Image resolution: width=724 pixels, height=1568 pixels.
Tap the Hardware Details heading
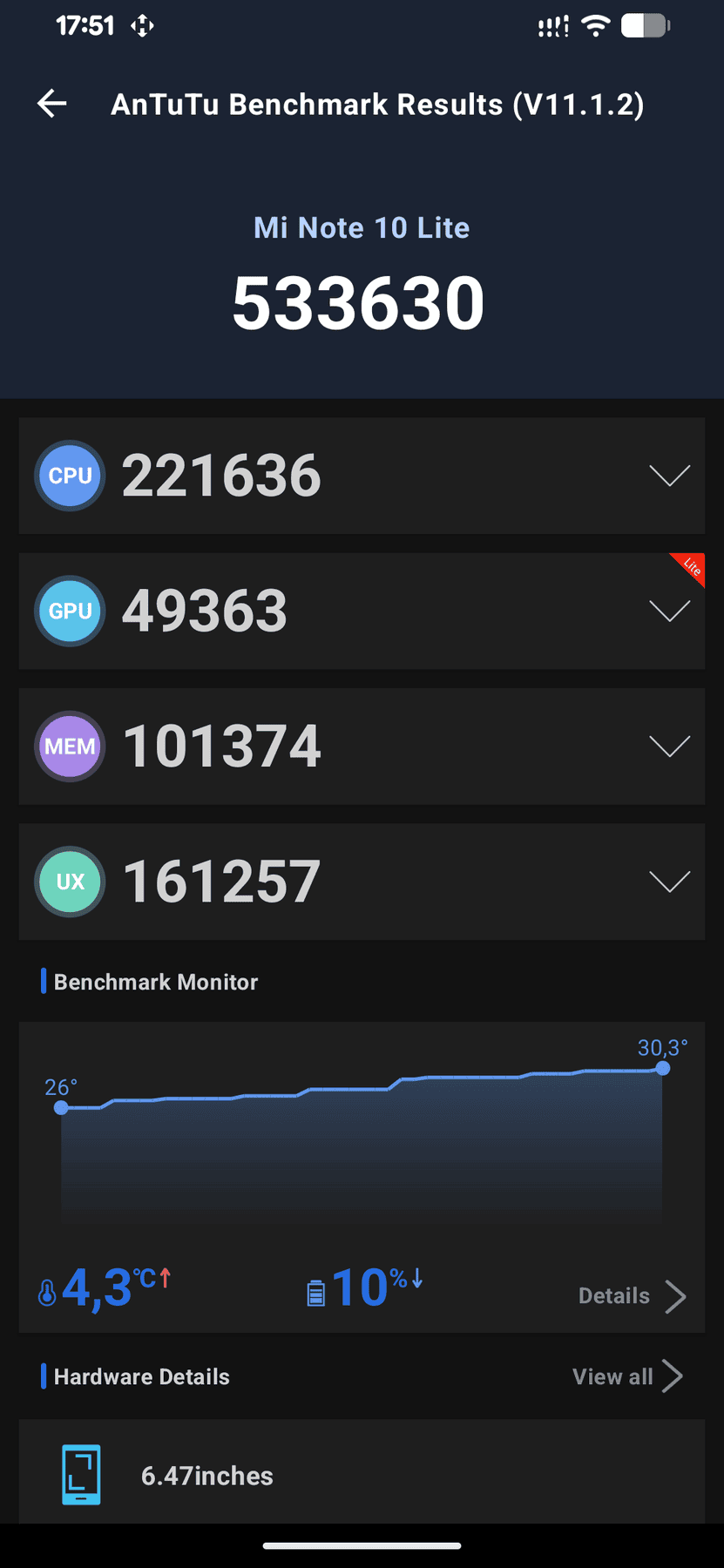[x=142, y=1376]
